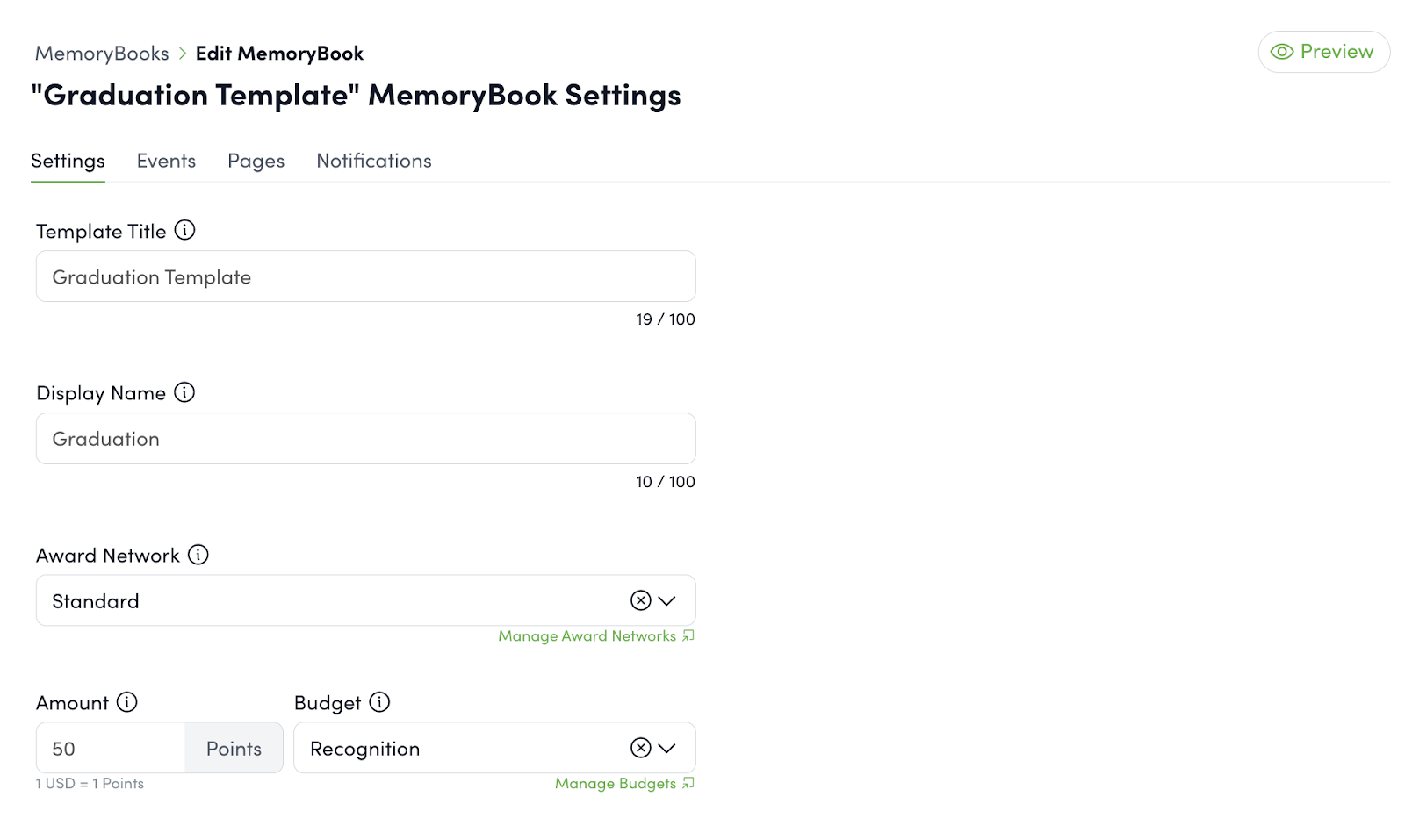
Task: Click the Amount points input field
Action: [x=111, y=748]
